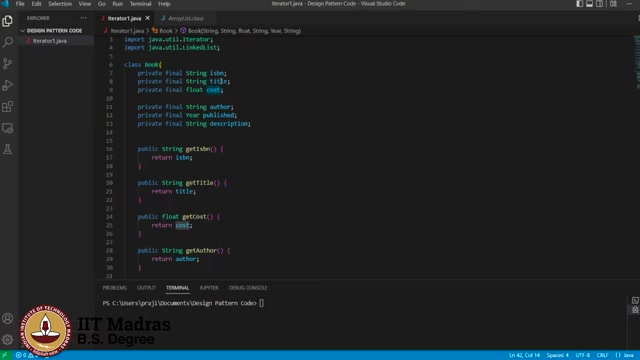
Task: Open the View menu
Action: [84, 4]
